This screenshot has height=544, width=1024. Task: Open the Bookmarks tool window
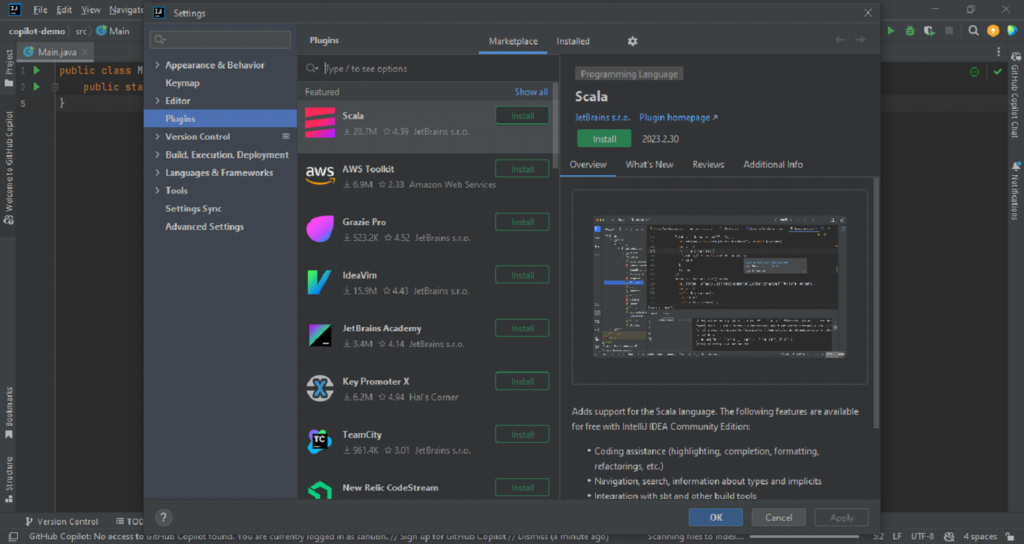[8, 413]
